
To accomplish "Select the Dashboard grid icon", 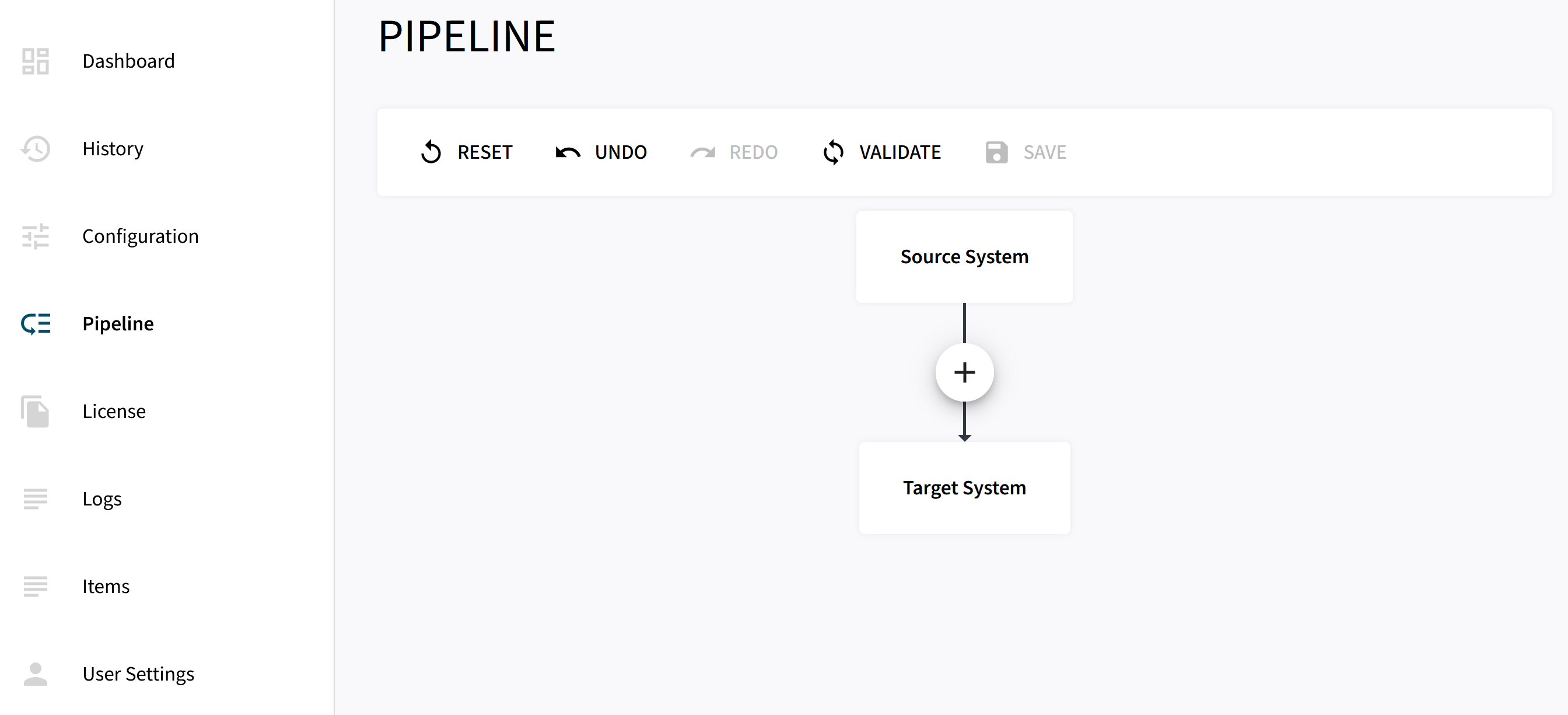I will tap(36, 61).
